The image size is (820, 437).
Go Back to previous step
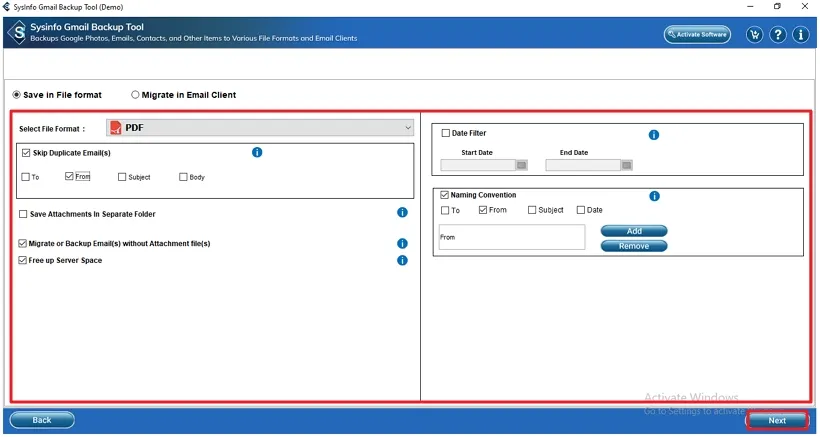42,420
